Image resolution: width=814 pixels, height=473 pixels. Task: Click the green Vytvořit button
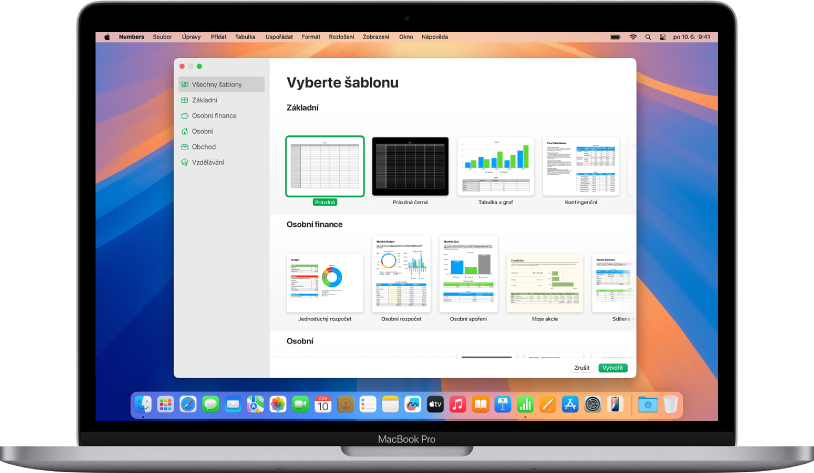(x=613, y=368)
